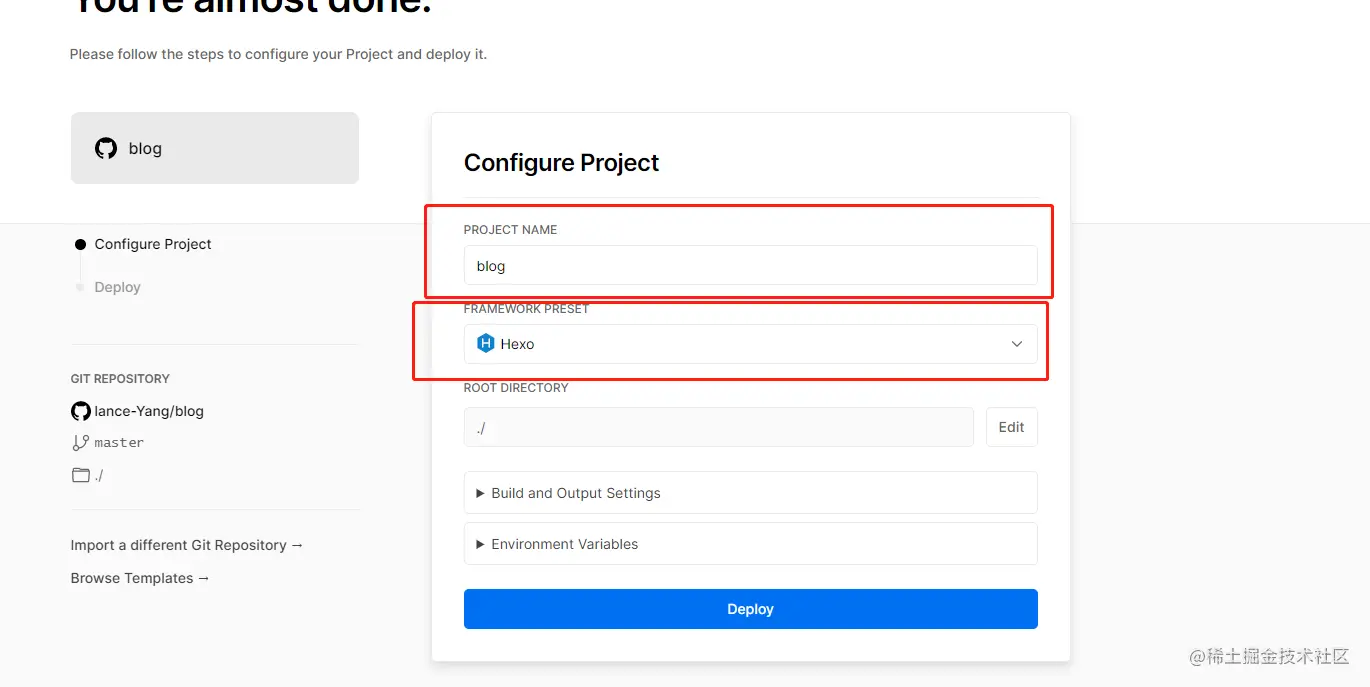Screen dimensions: 1370x687
Task: Expand Build and Output Settings section
Action: click(575, 493)
